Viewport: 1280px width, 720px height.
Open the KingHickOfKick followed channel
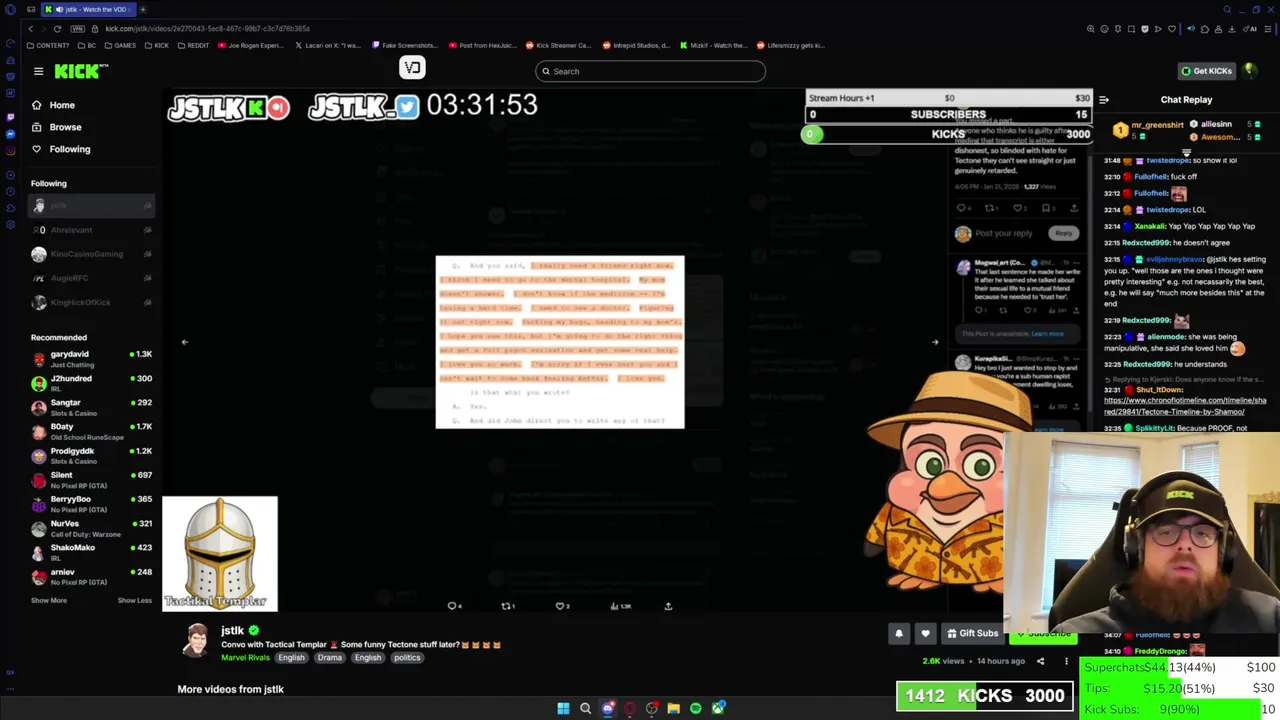click(x=92, y=302)
